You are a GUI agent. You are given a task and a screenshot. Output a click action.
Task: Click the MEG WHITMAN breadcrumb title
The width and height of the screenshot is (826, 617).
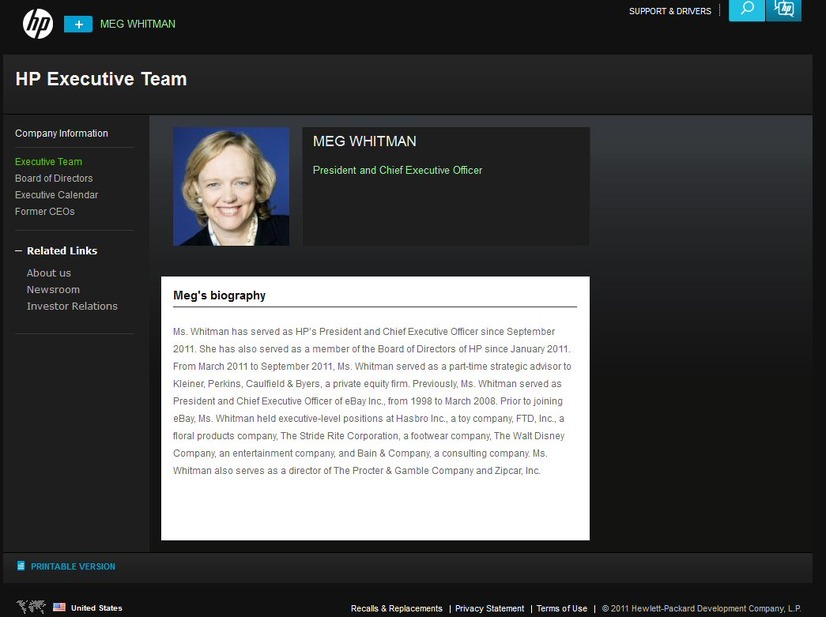[x=137, y=24]
